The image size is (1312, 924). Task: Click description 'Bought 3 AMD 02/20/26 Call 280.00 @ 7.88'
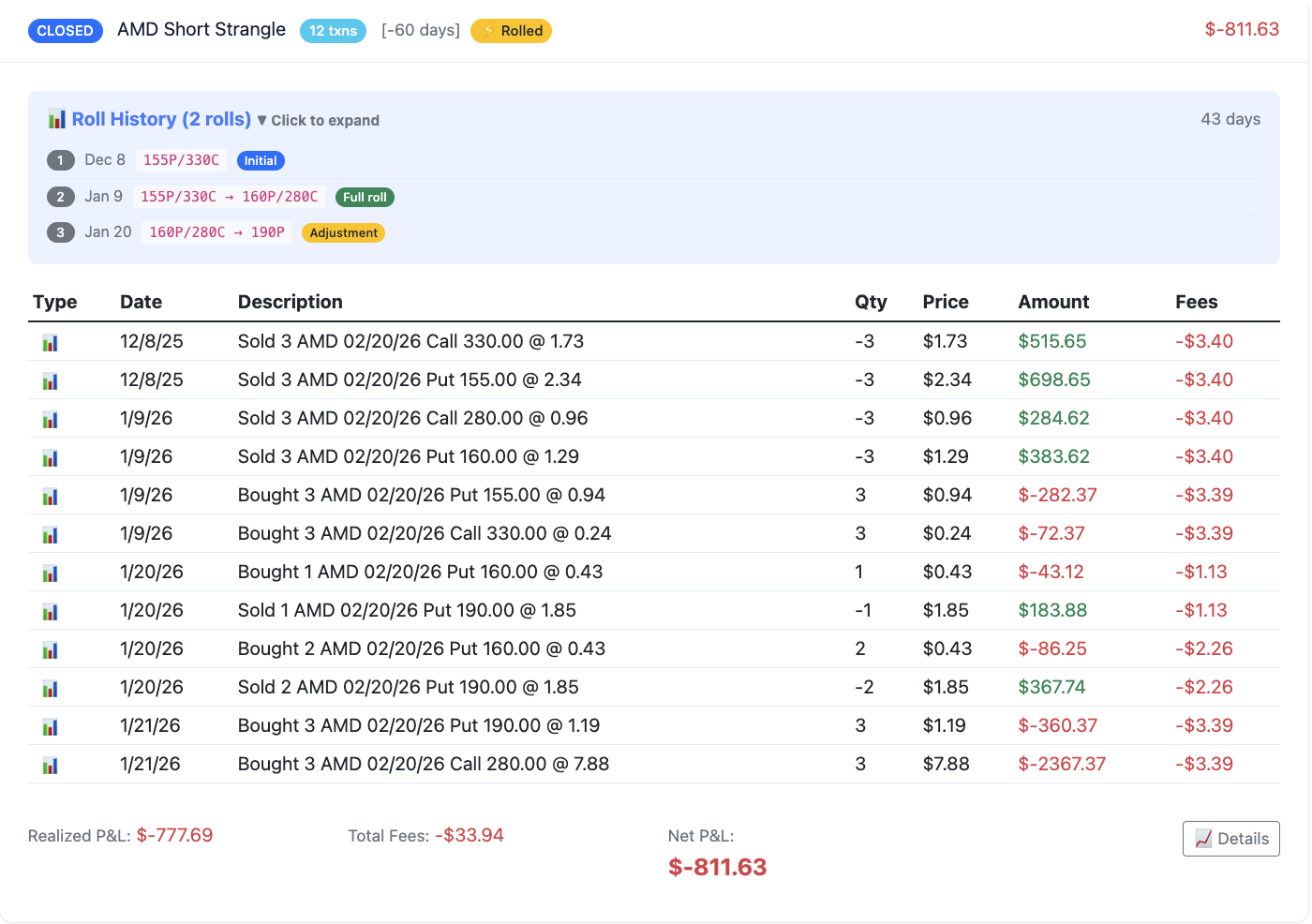pyautogui.click(x=424, y=764)
